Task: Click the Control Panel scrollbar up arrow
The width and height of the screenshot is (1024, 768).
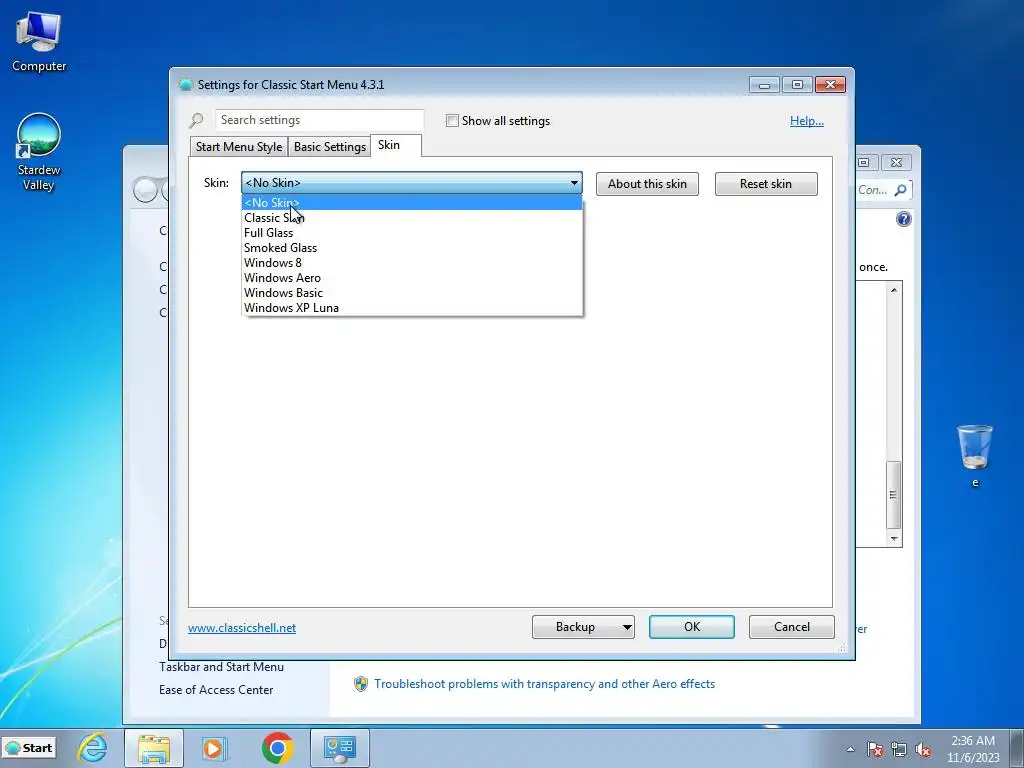Action: 894,289
